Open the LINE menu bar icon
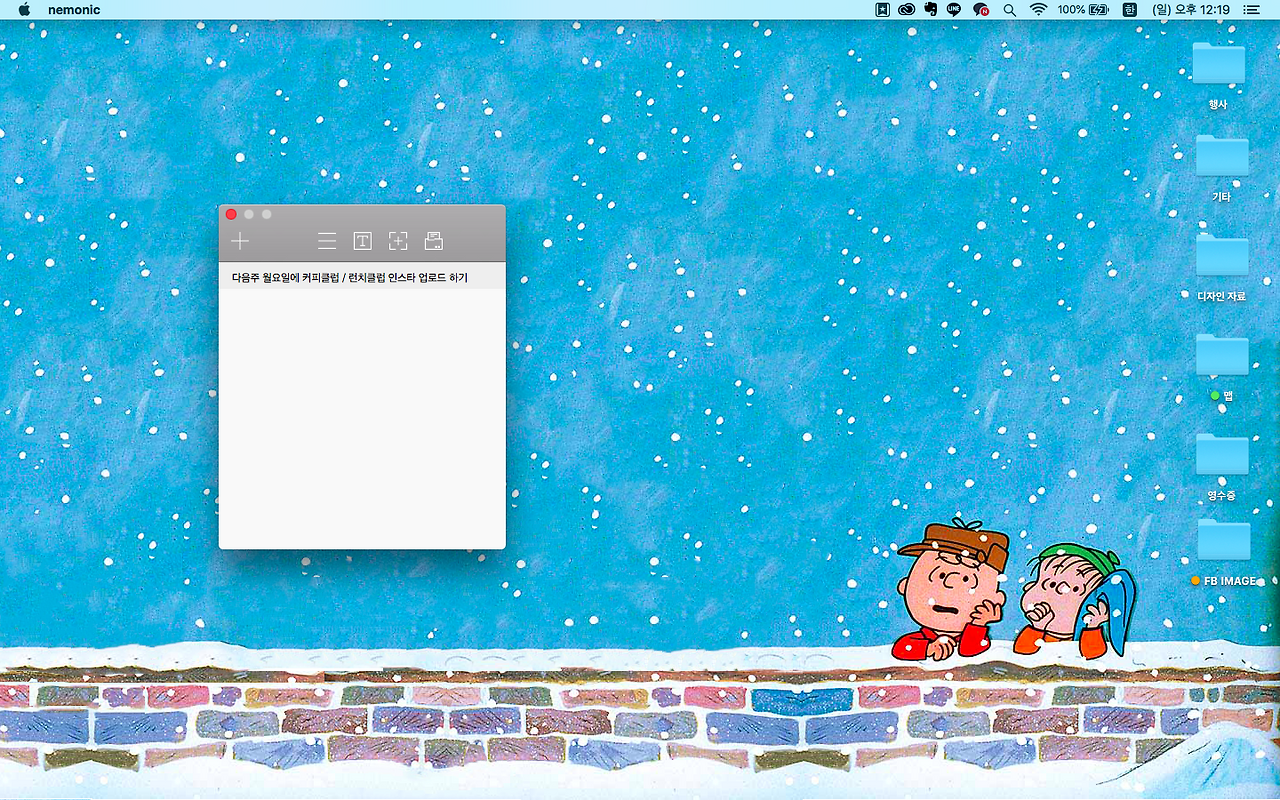1280x800 pixels. pyautogui.click(x=954, y=9)
